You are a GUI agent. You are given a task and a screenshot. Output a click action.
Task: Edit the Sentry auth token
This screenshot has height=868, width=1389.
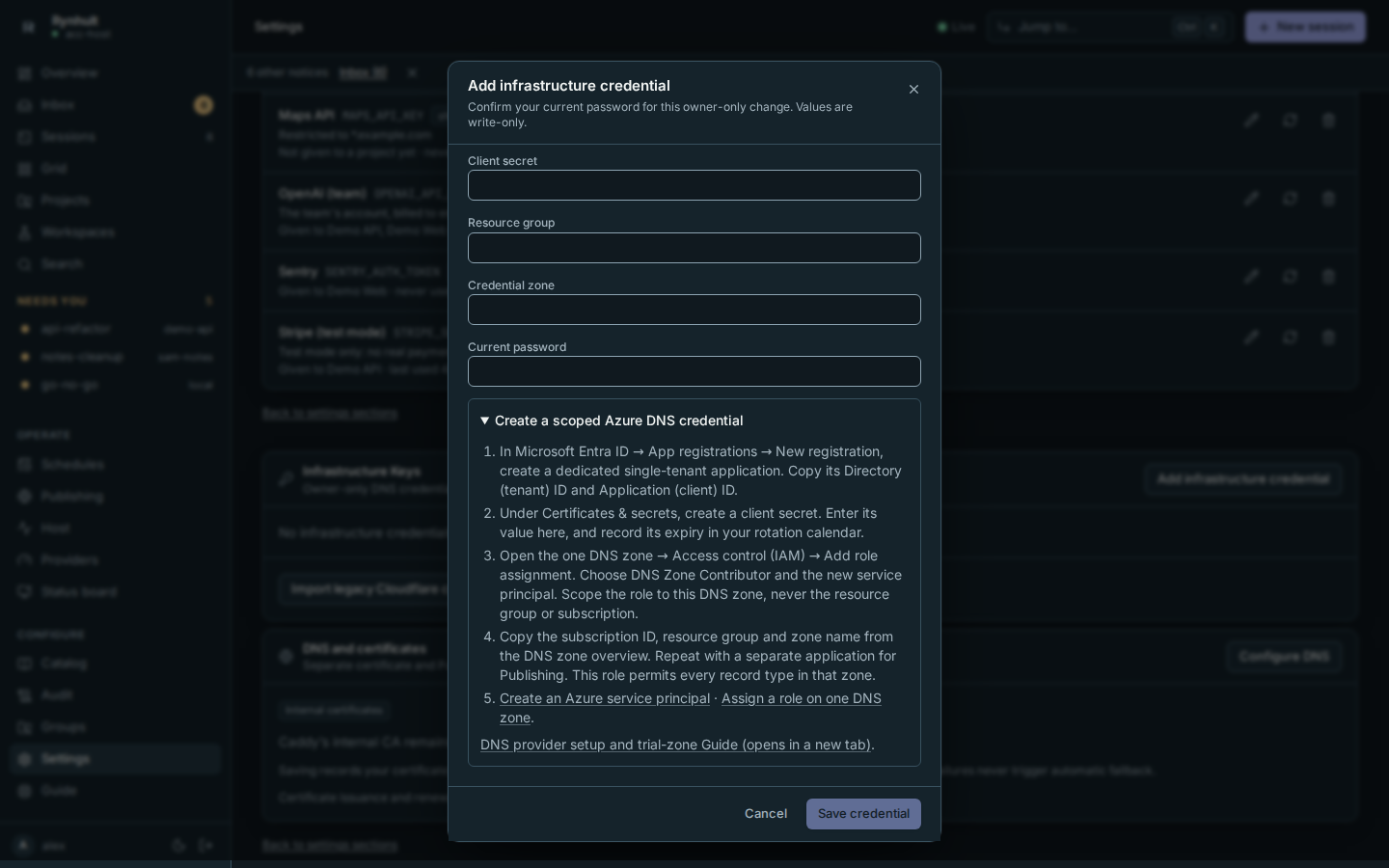1251,277
